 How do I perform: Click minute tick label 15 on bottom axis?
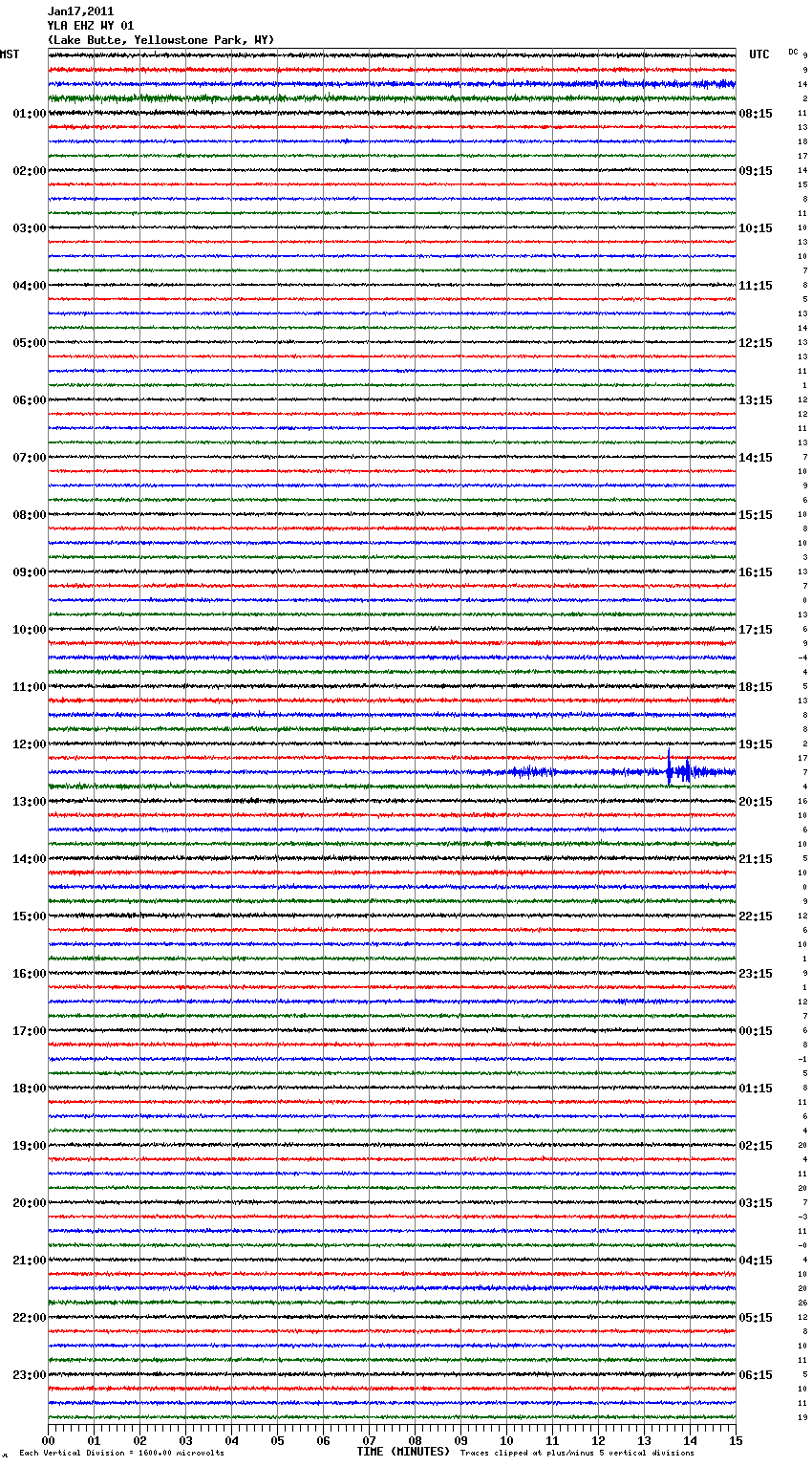(736, 1440)
